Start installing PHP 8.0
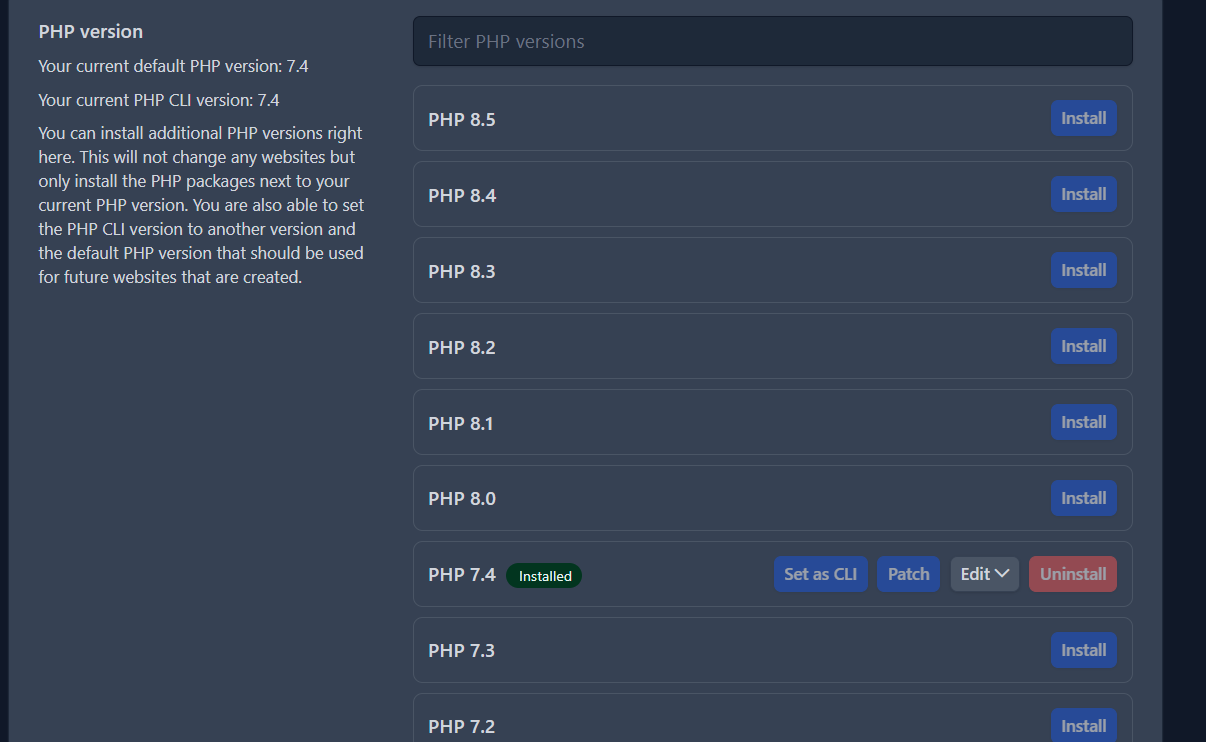 point(1083,498)
